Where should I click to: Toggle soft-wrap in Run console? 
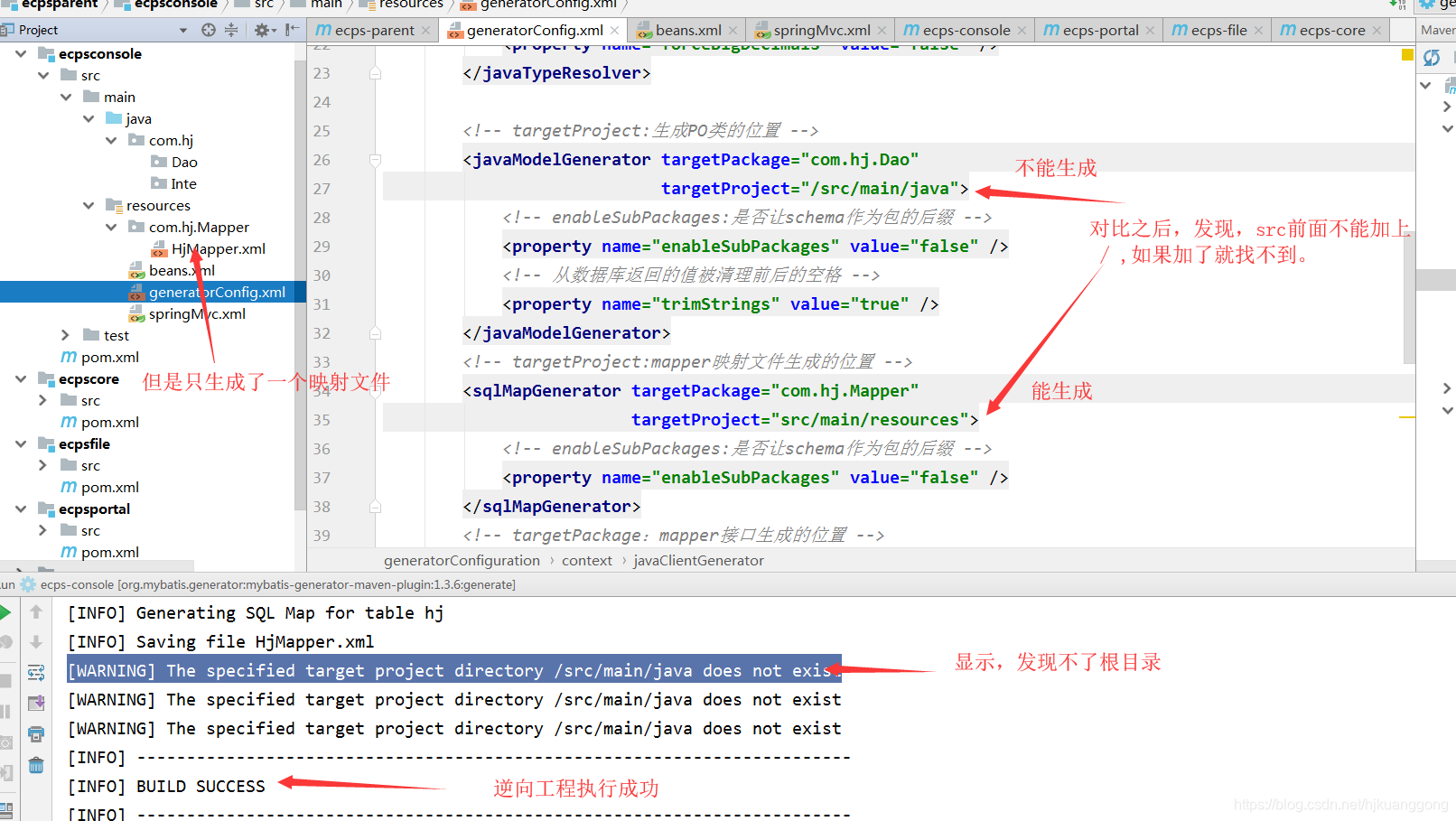(x=36, y=673)
